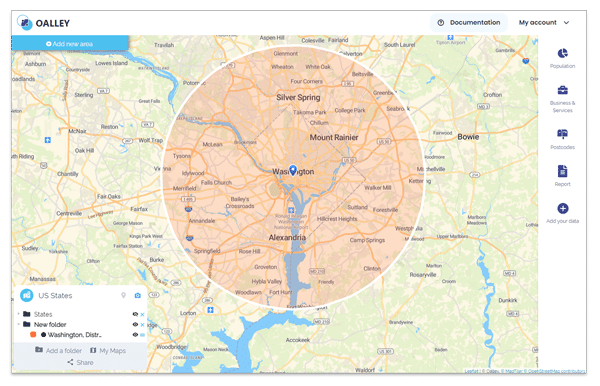Click the help circle icon beside Documentation
The width and height of the screenshot is (600, 386).
pos(441,23)
